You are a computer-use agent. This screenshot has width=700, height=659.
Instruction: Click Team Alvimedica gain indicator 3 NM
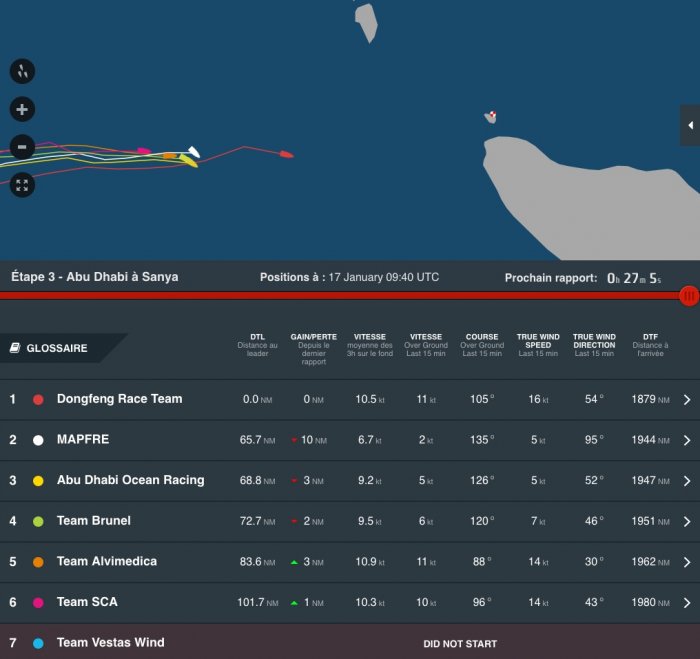(x=307, y=562)
